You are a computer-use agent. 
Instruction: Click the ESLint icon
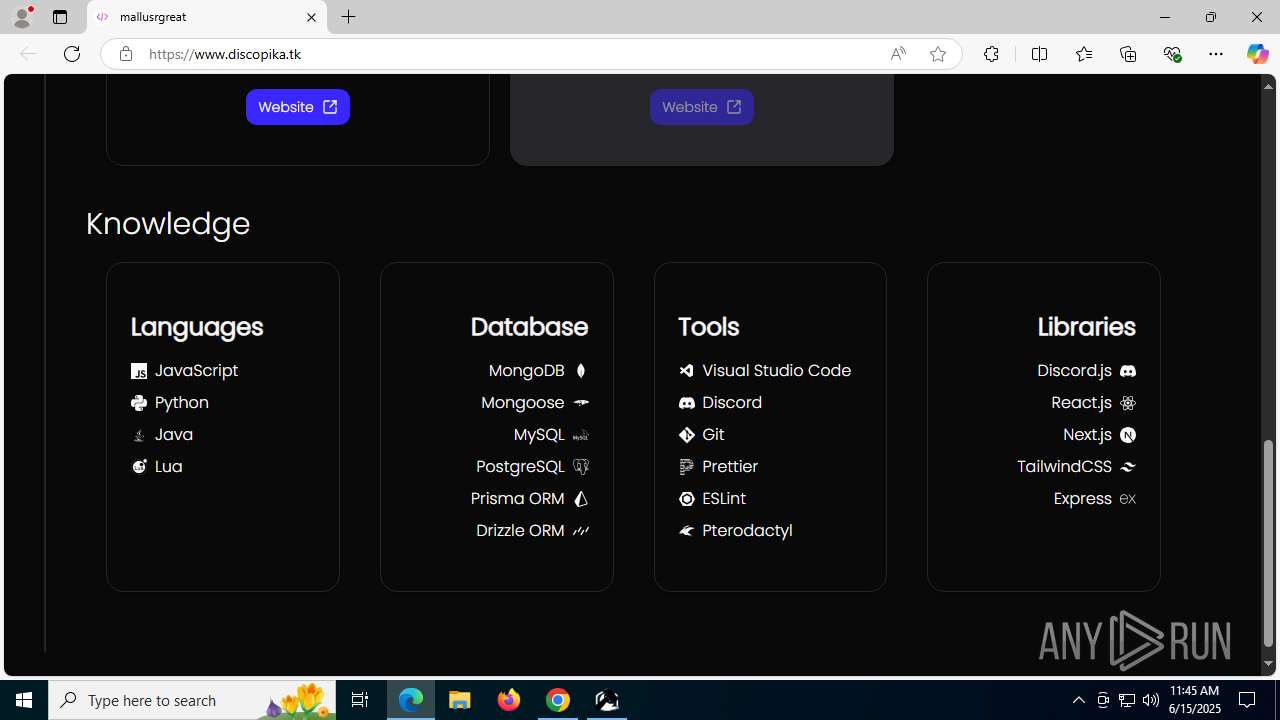686,499
